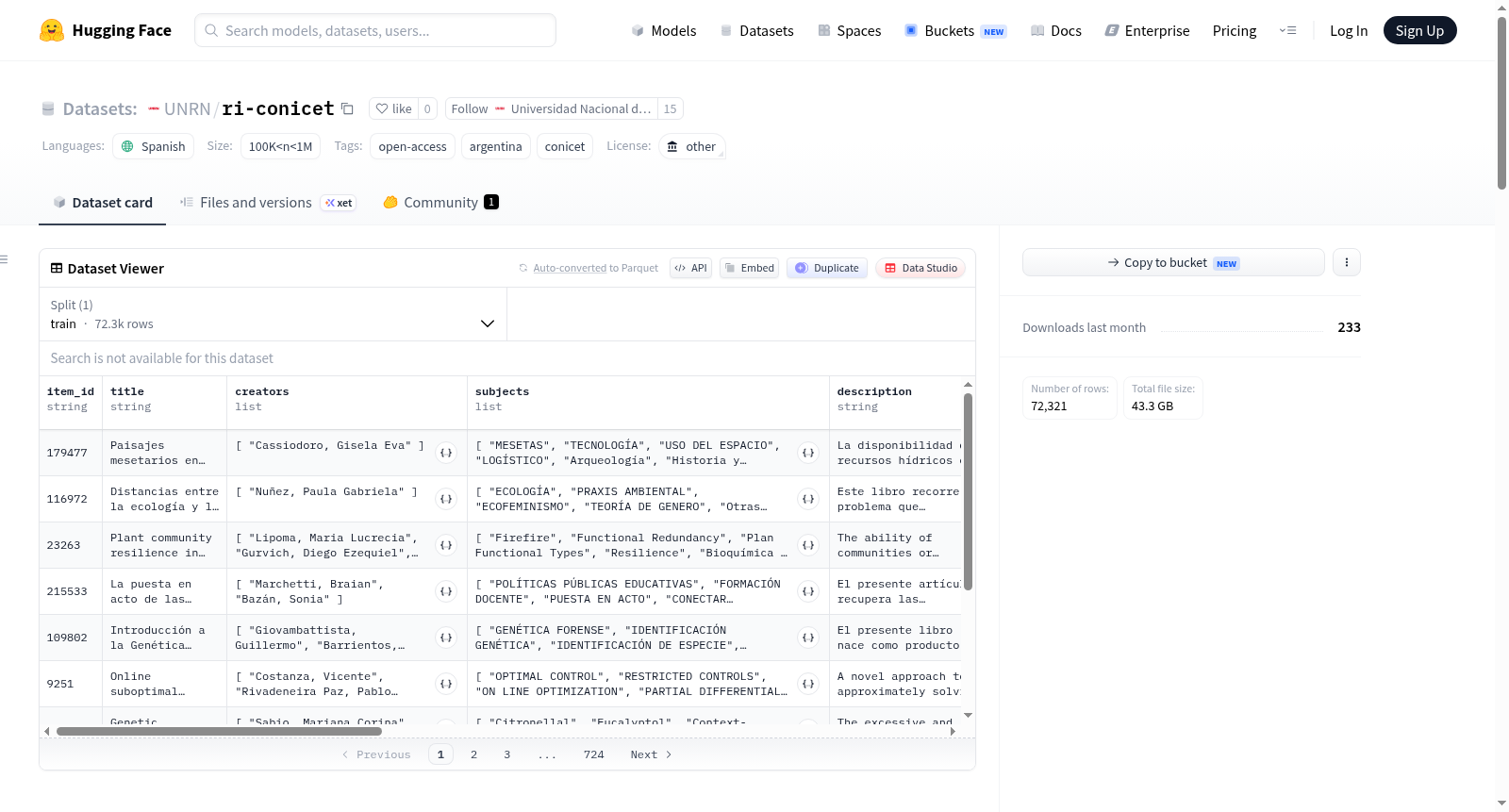Expand creators cell for row 23263
The image size is (1509, 812).
click(x=446, y=545)
